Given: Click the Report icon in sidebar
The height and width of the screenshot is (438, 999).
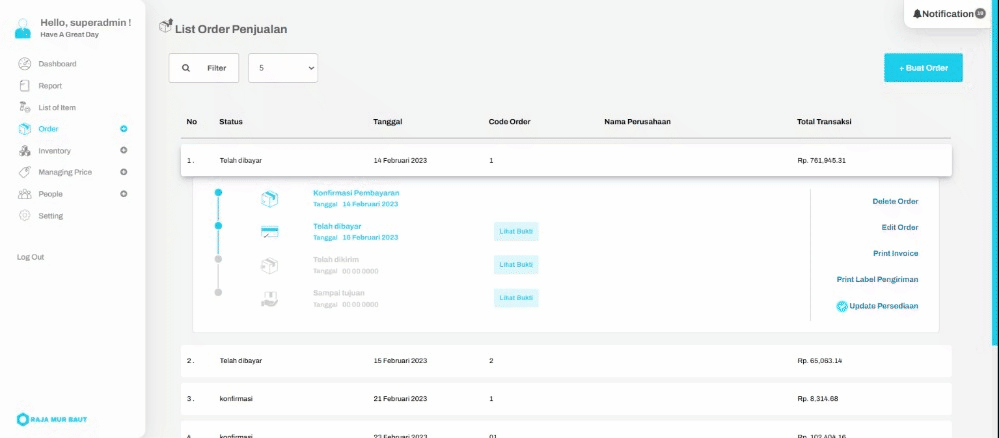Looking at the screenshot, I should point(24,86).
